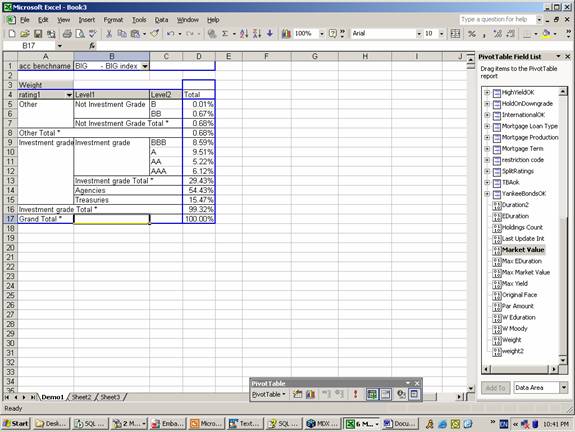The width and height of the screenshot is (575, 432).
Task: Click the Open file folder icon
Action: tap(25, 34)
